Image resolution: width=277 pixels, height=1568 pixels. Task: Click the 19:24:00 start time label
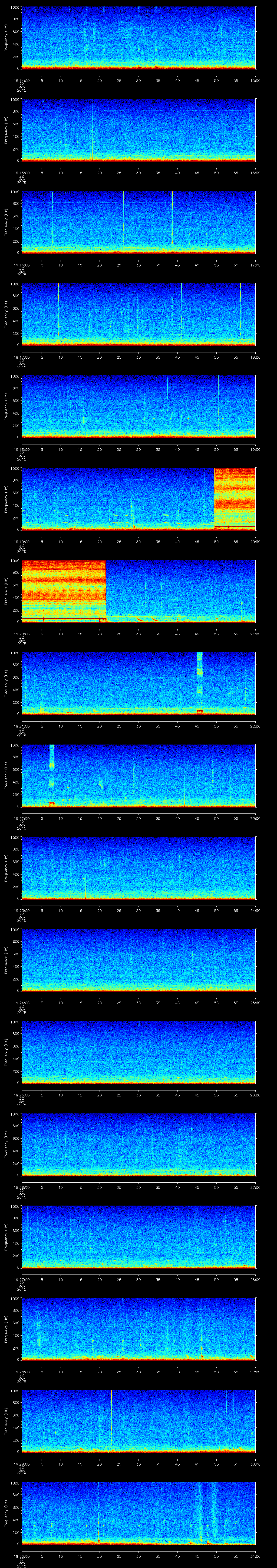tap(21, 1003)
